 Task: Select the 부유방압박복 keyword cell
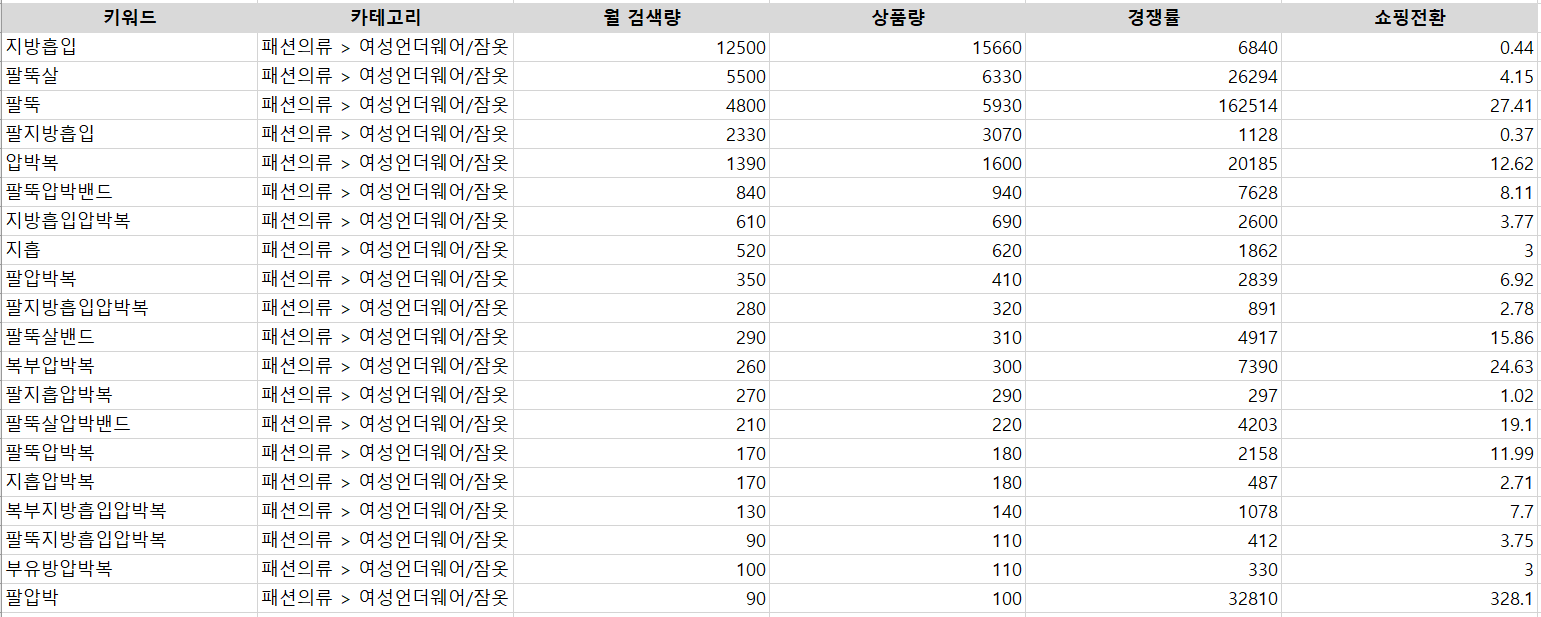click(129, 569)
